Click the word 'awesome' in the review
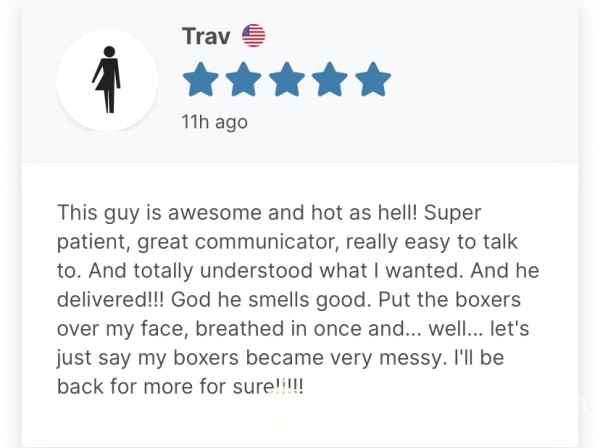 pyautogui.click(x=215, y=213)
